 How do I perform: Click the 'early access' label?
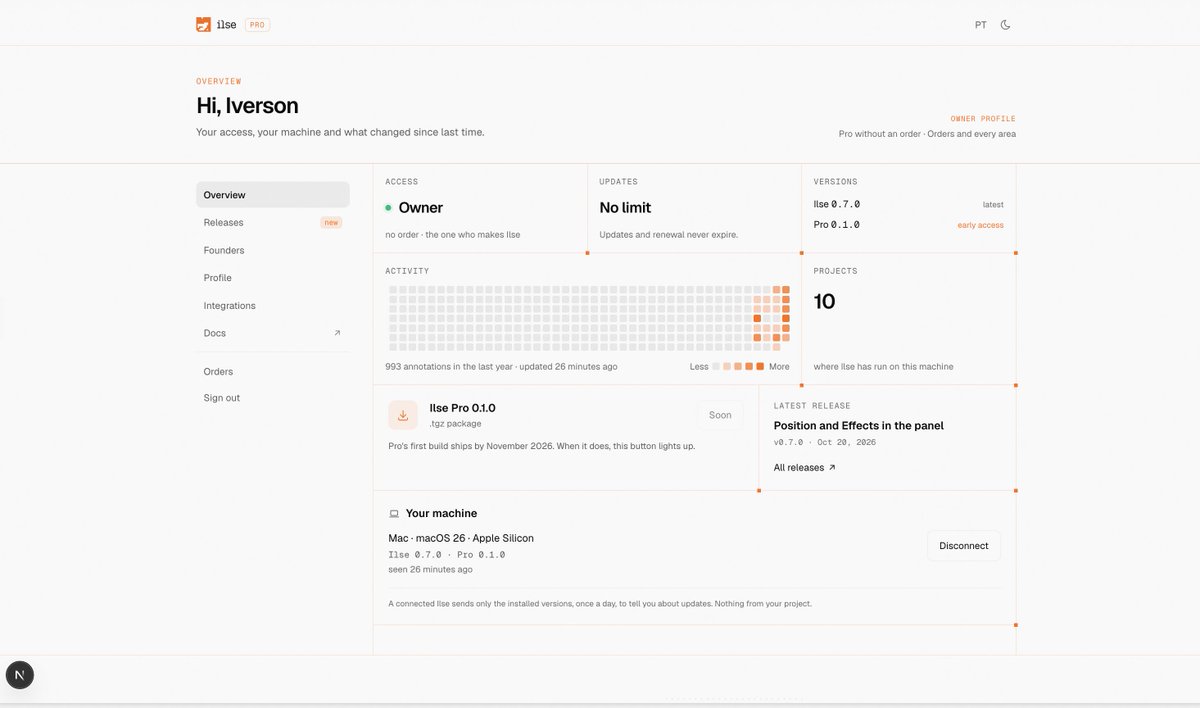coord(981,225)
